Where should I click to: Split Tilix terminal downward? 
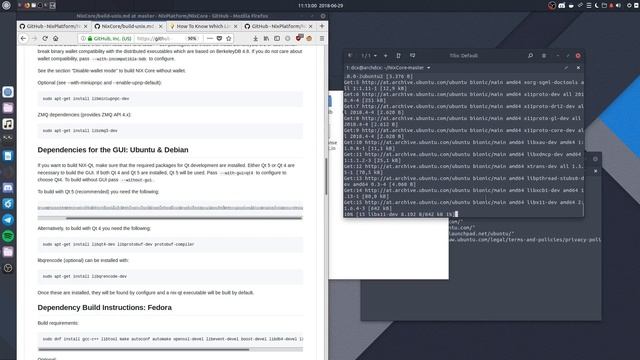pyautogui.click(x=413, y=56)
